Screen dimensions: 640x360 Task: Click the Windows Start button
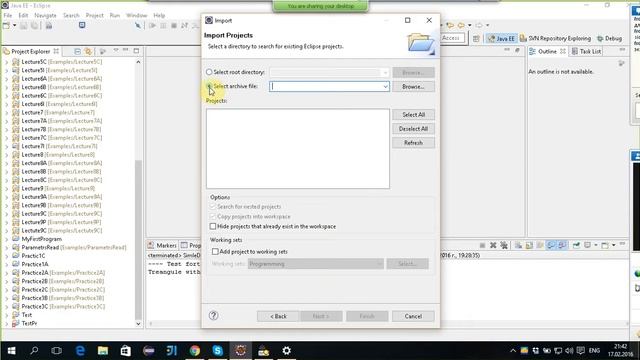11,351
